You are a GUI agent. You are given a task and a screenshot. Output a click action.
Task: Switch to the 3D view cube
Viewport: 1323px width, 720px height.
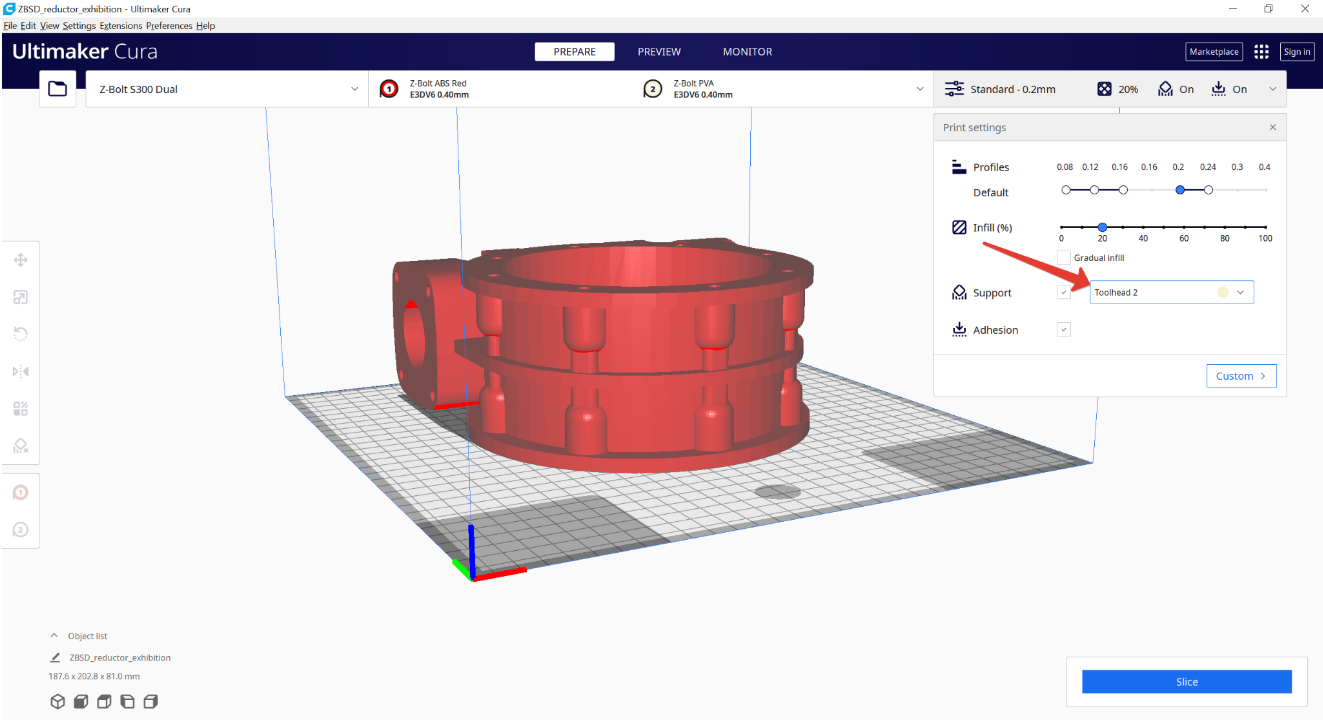tap(58, 702)
